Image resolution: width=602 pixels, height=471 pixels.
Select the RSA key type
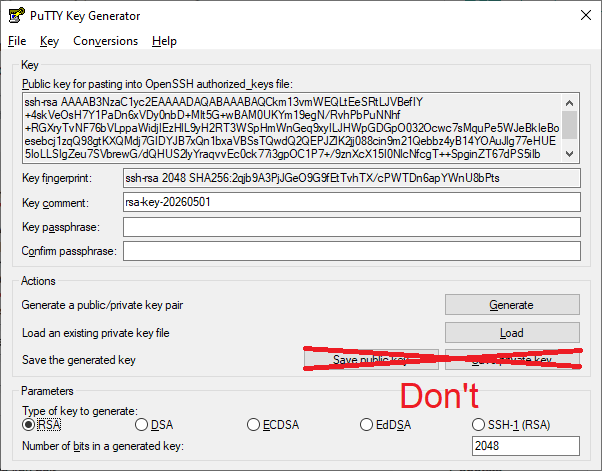point(41,425)
